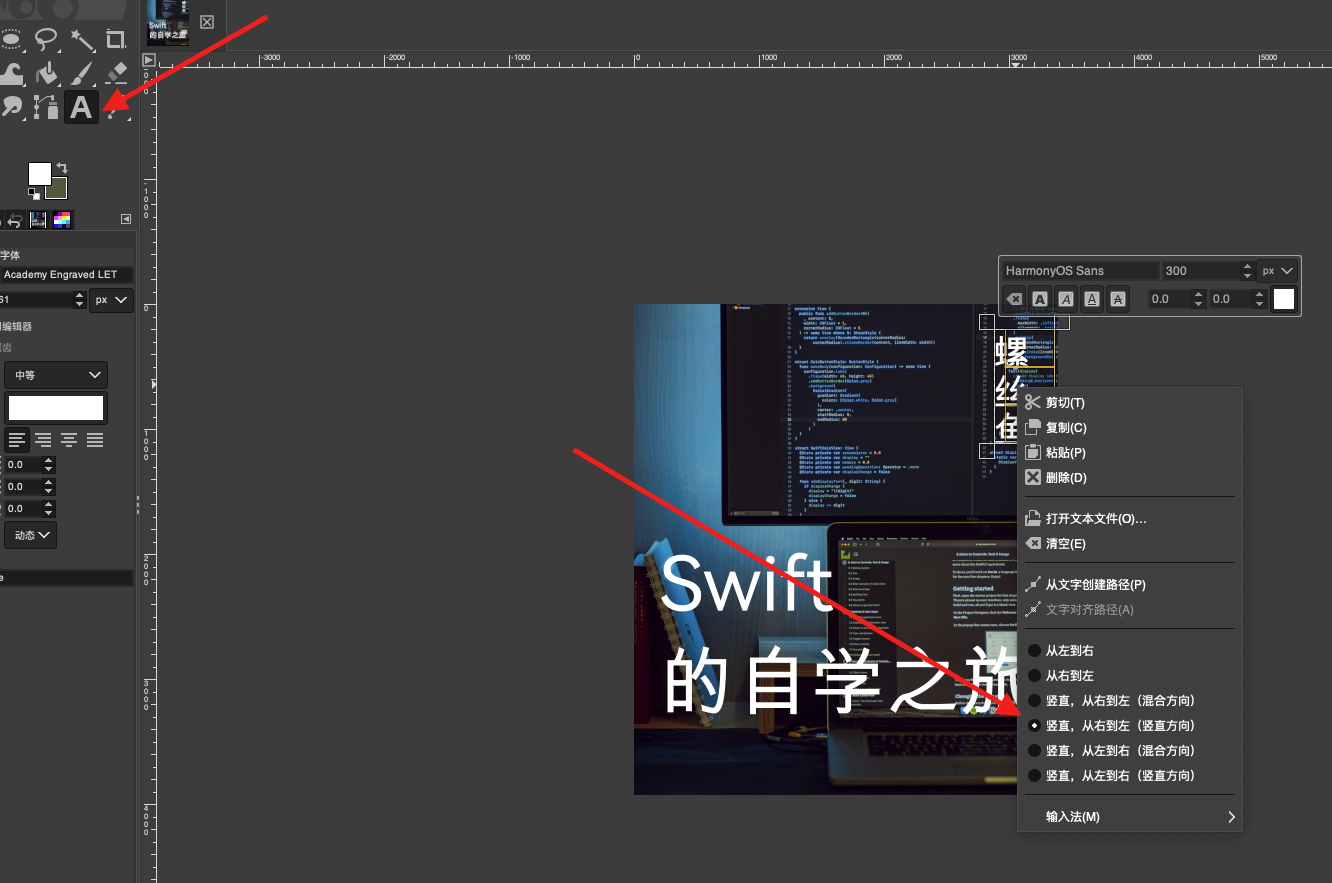Screen dimensions: 1332x883
Task: Click the Academy Engraved LET font field
Action: click(x=66, y=274)
